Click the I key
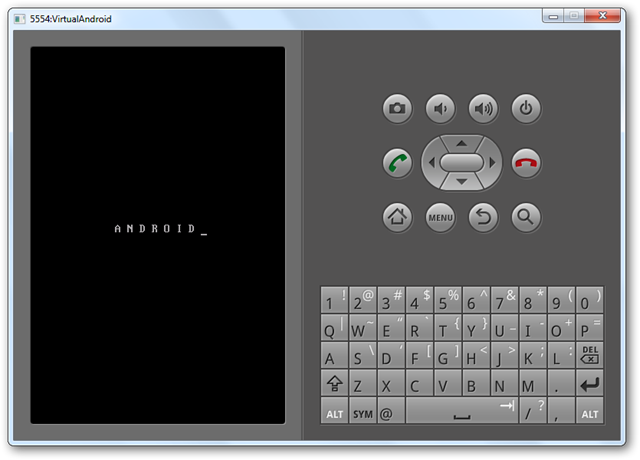The image size is (640, 460). click(533, 327)
